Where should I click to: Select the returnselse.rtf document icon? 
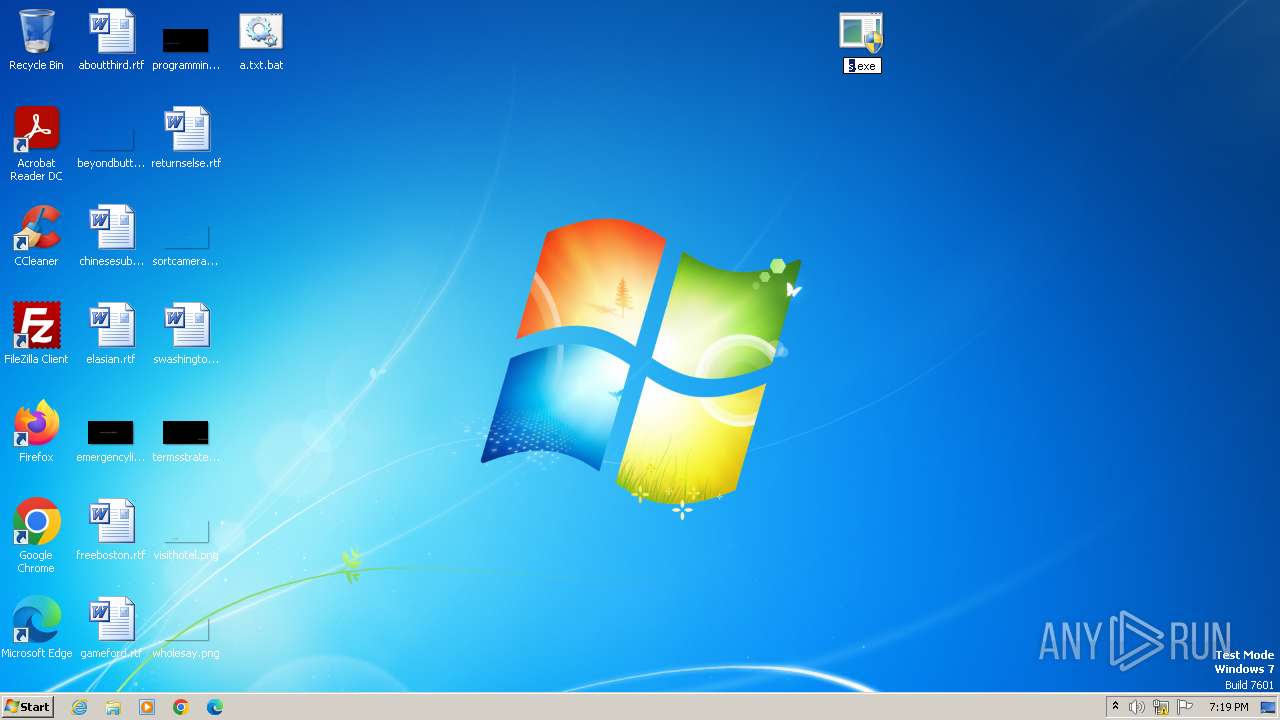click(186, 130)
